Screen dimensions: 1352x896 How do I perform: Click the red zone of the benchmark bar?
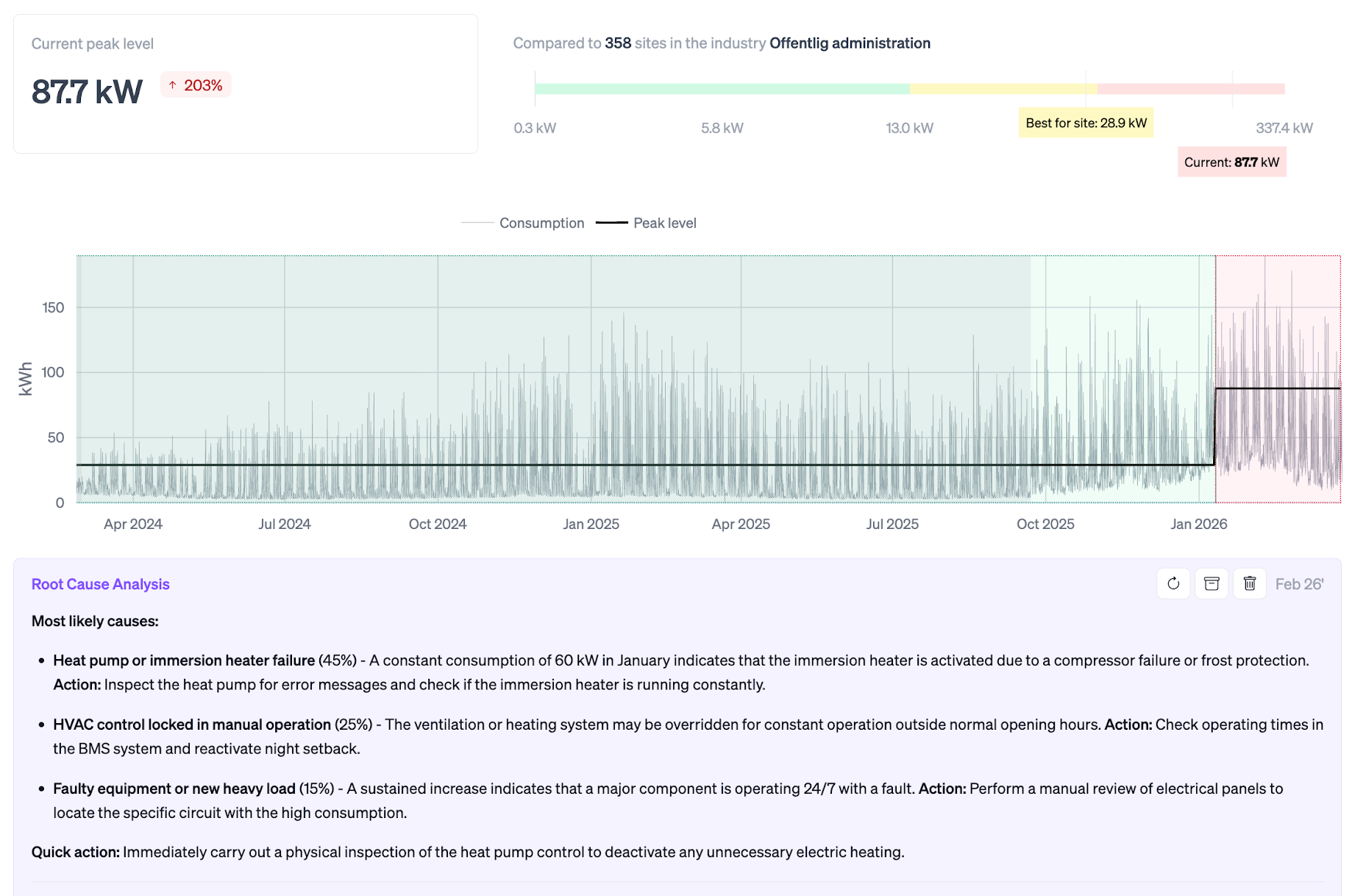[1188, 88]
